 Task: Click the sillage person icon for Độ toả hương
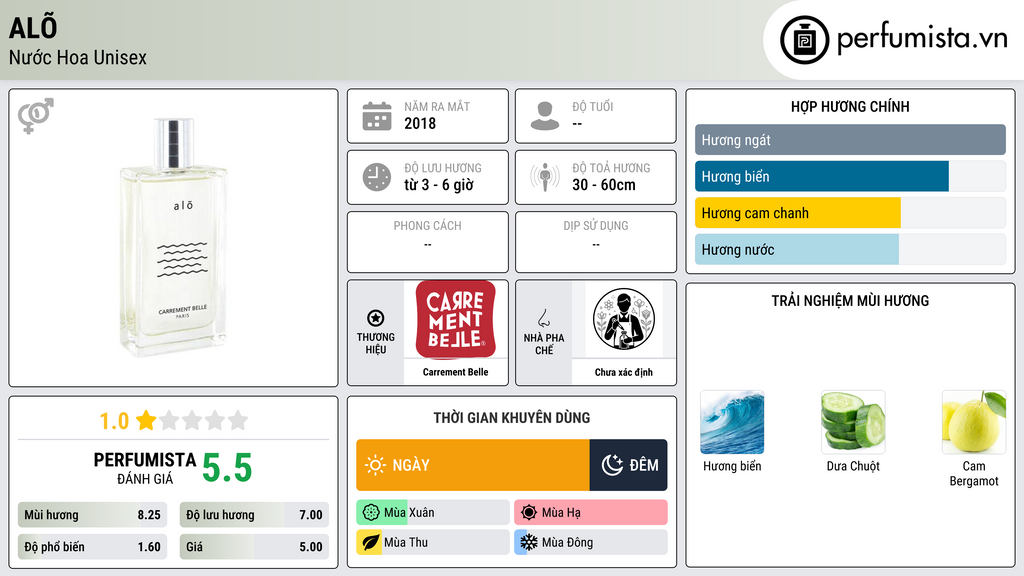545,177
